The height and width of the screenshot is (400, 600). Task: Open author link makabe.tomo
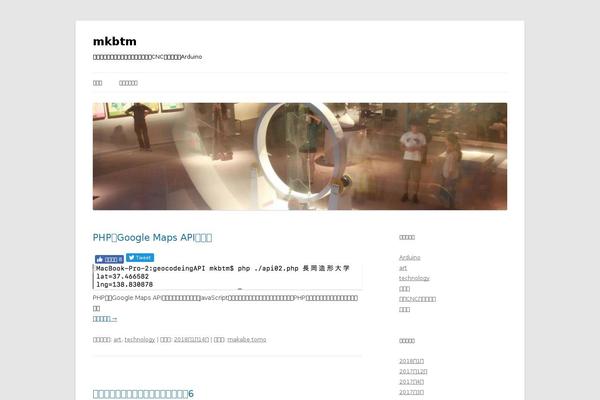coord(247,340)
